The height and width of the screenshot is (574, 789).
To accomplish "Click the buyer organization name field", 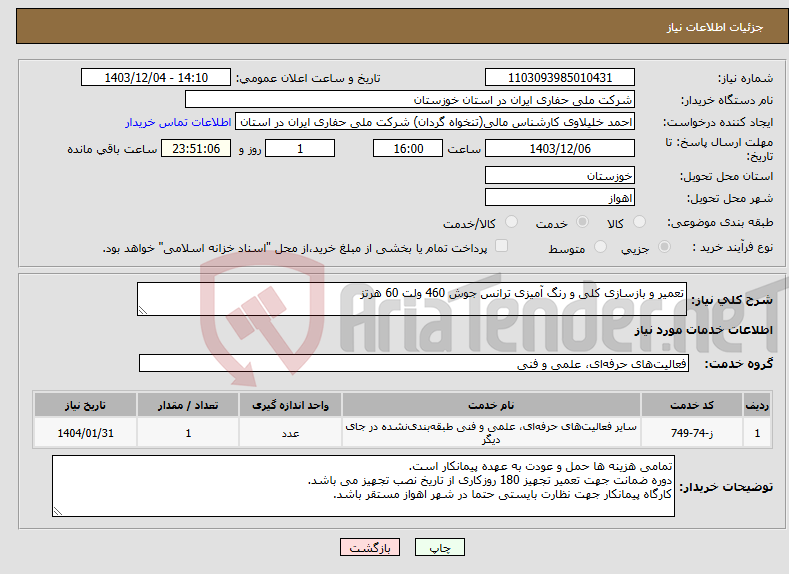I will [410, 100].
